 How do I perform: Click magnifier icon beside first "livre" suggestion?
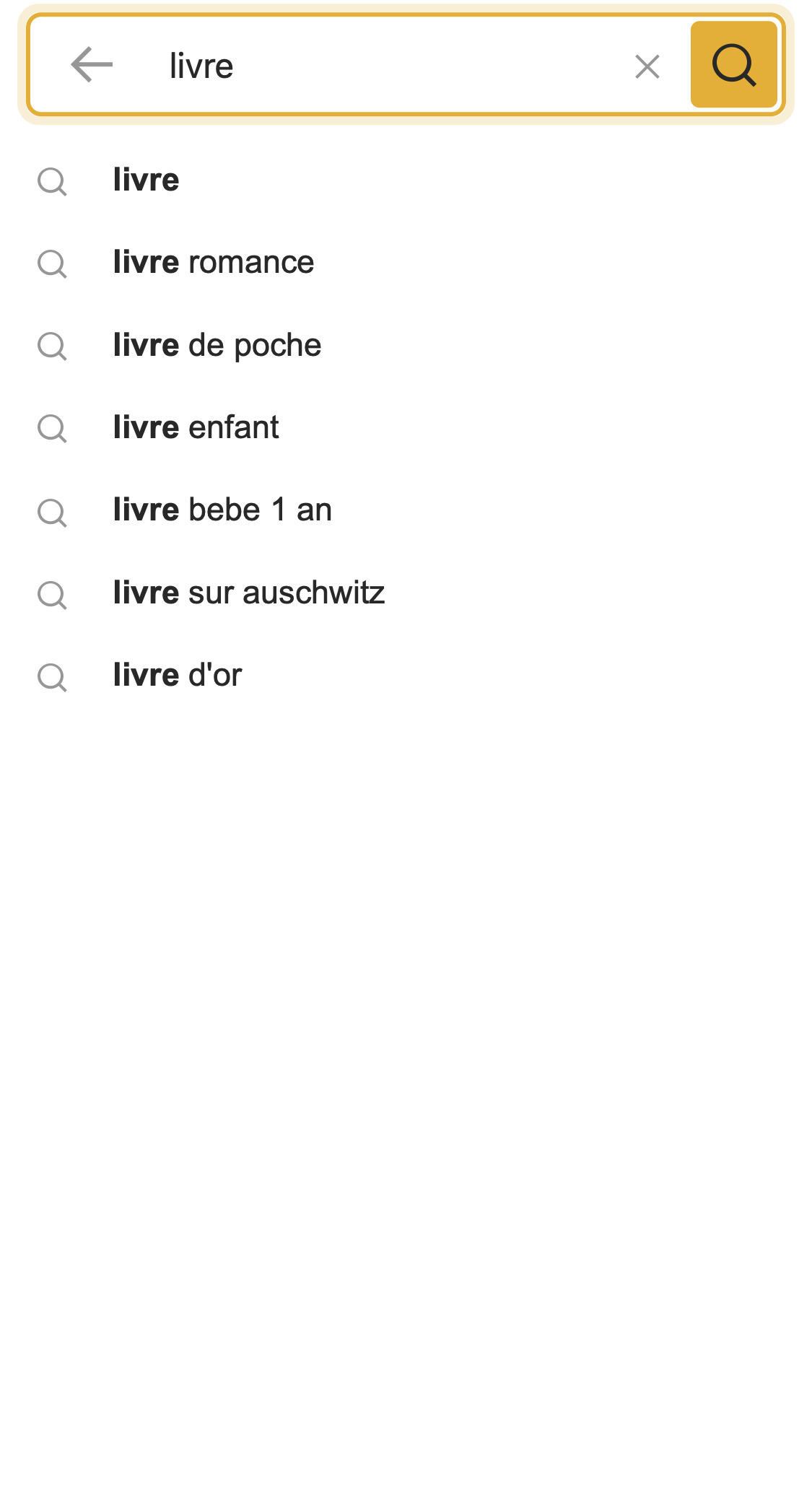pos(52,181)
